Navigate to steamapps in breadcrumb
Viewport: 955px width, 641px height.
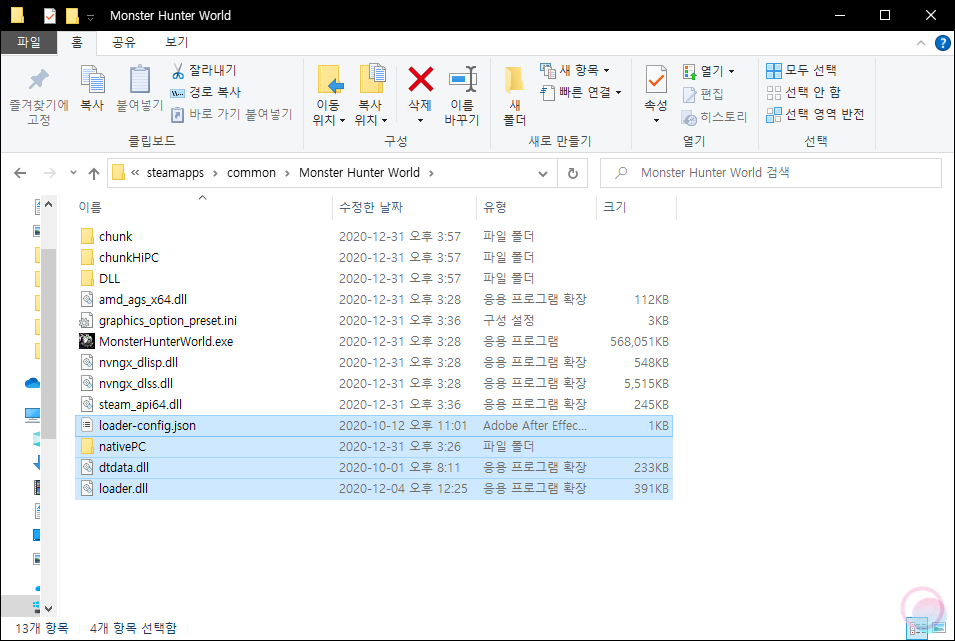[175, 173]
